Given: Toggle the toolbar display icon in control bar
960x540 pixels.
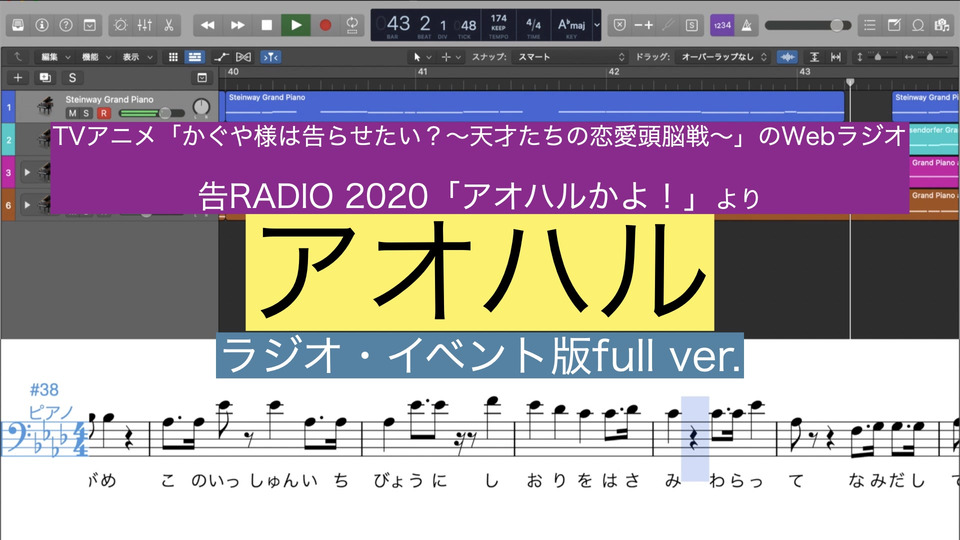Looking at the screenshot, I should 89,25.
